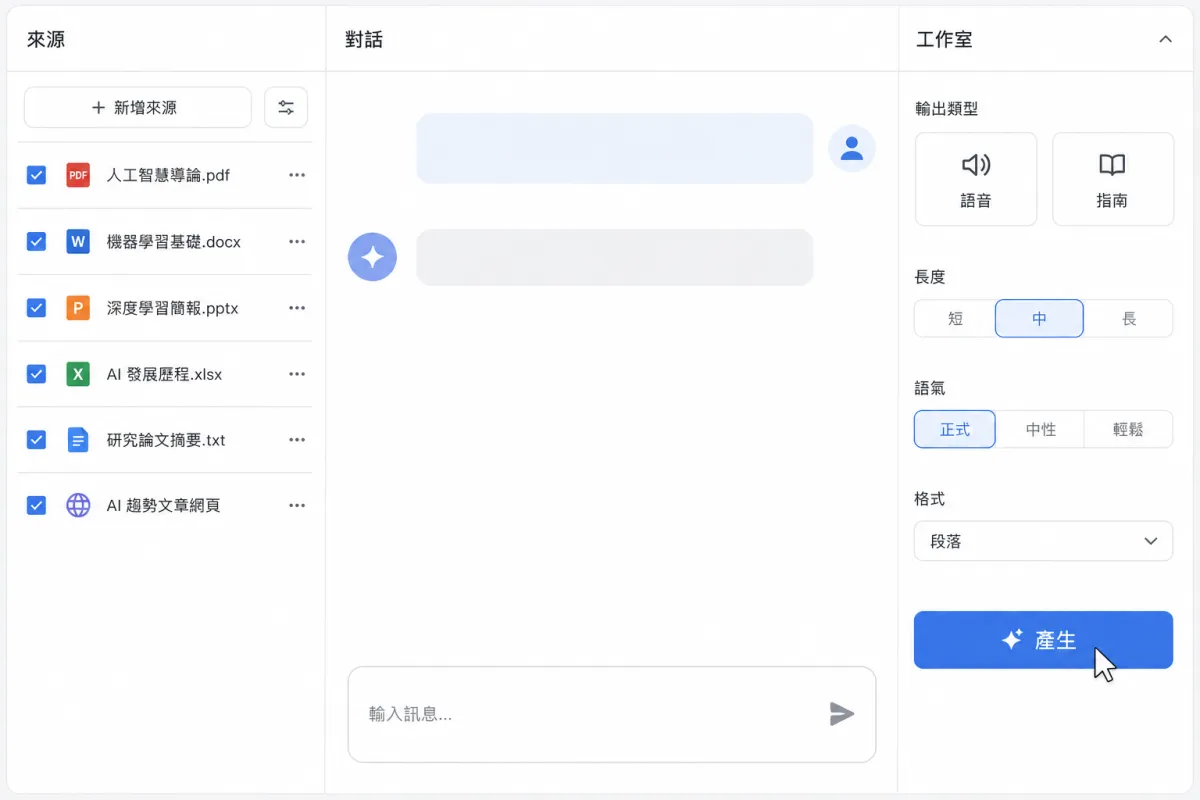Click the 對話 panel header
1200x800 pixels.
364,40
